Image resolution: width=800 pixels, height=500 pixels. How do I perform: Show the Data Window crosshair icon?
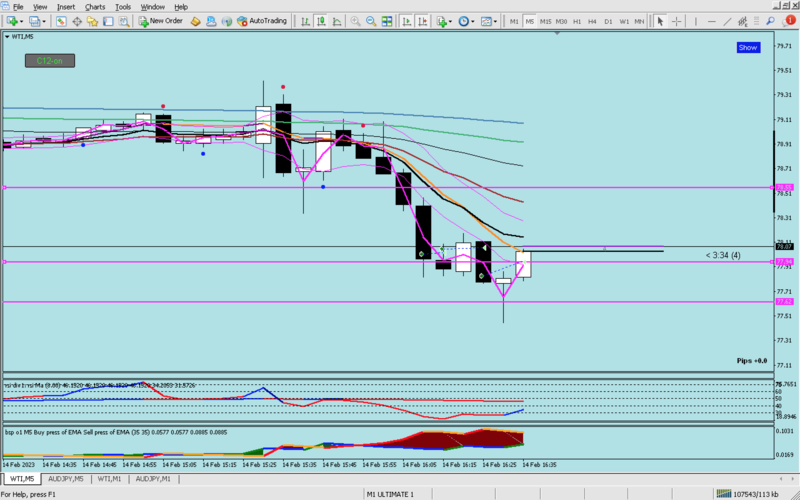pyautogui.click(x=77, y=21)
